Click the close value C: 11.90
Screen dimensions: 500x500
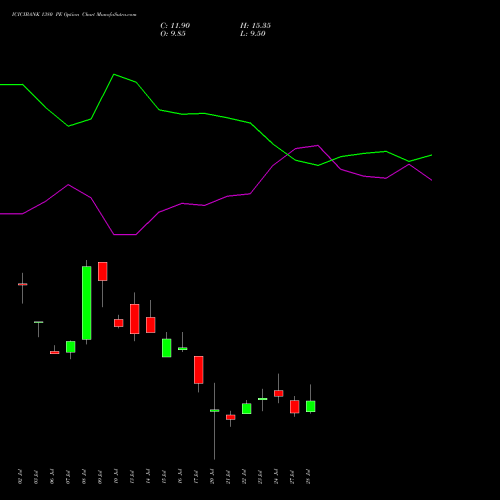pyautogui.click(x=175, y=26)
